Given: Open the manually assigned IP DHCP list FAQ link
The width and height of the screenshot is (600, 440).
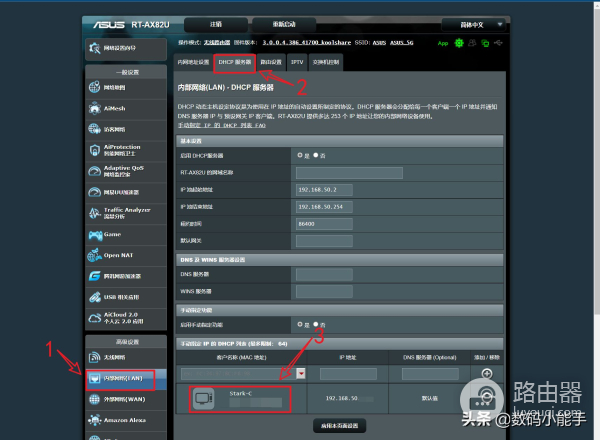Looking at the screenshot, I should (222, 125).
